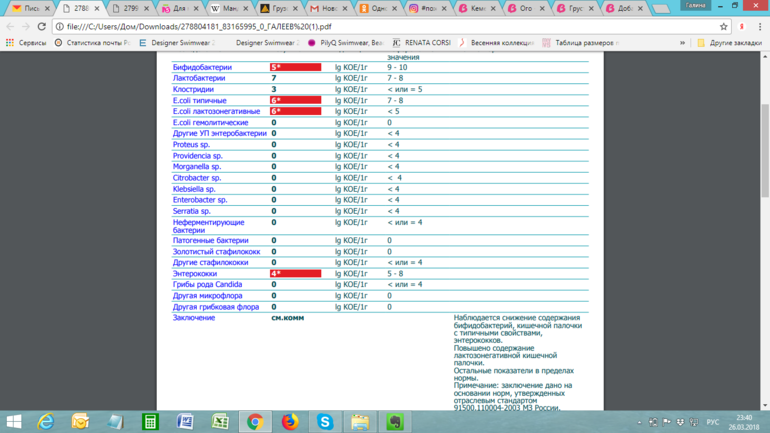Reload the PDF page
Viewport: 770px width, 433px height.
tap(41, 27)
